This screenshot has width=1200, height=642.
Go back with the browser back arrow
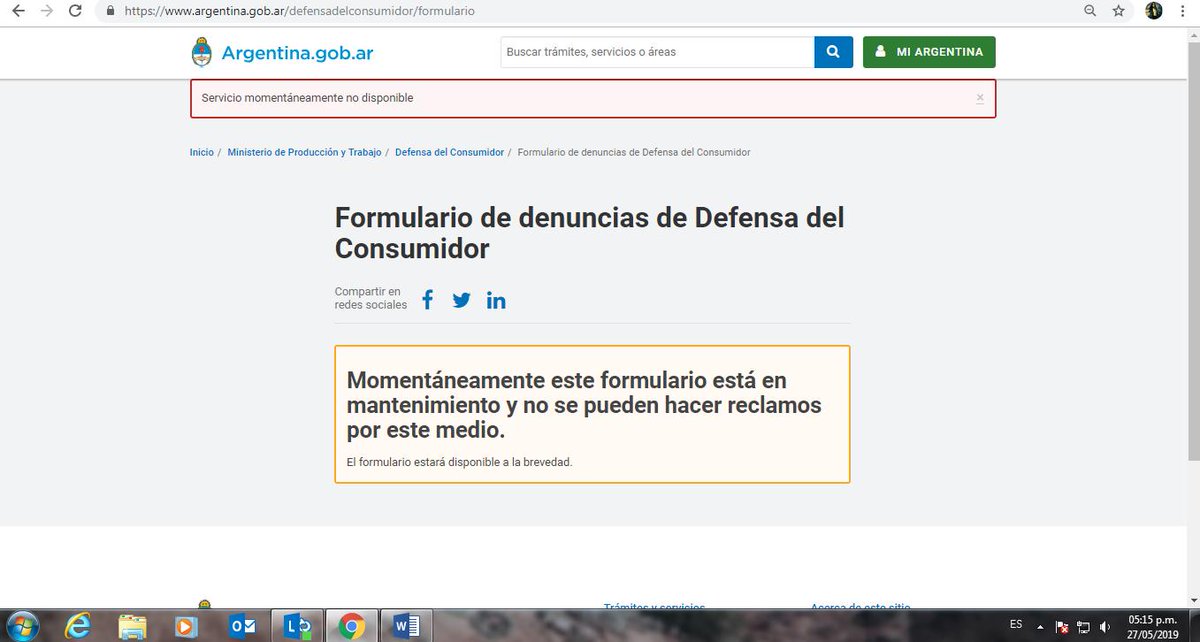pos(16,11)
